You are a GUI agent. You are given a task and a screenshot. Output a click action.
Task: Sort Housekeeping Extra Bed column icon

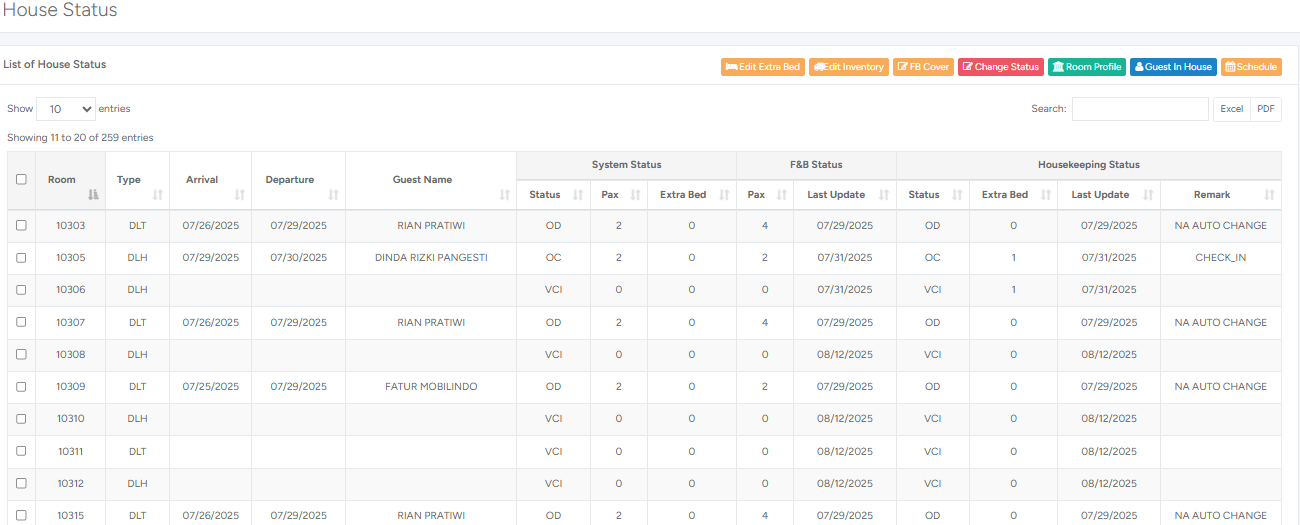point(1045,195)
